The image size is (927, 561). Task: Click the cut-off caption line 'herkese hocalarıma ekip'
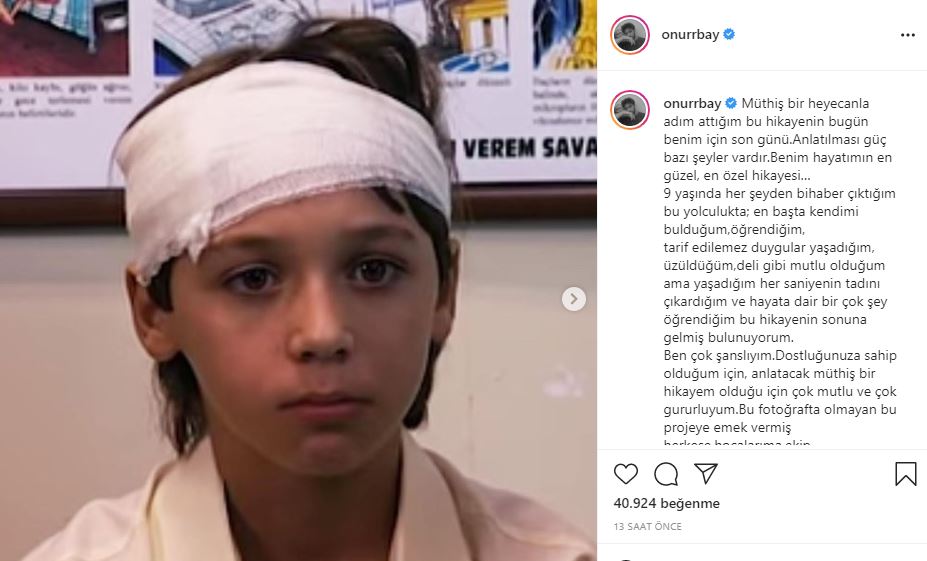tap(737, 443)
